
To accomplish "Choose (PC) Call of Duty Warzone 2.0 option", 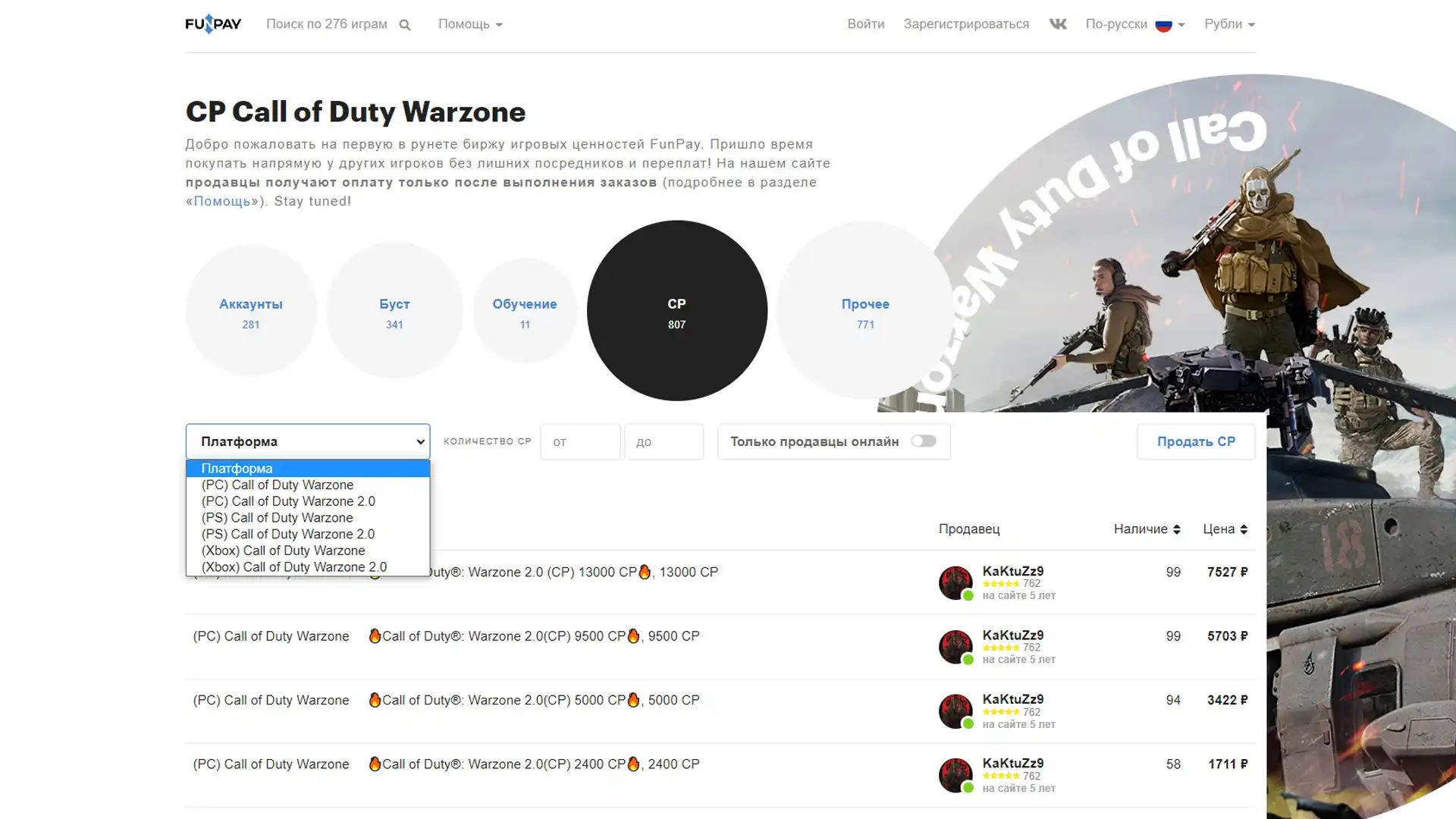I will pos(308,501).
